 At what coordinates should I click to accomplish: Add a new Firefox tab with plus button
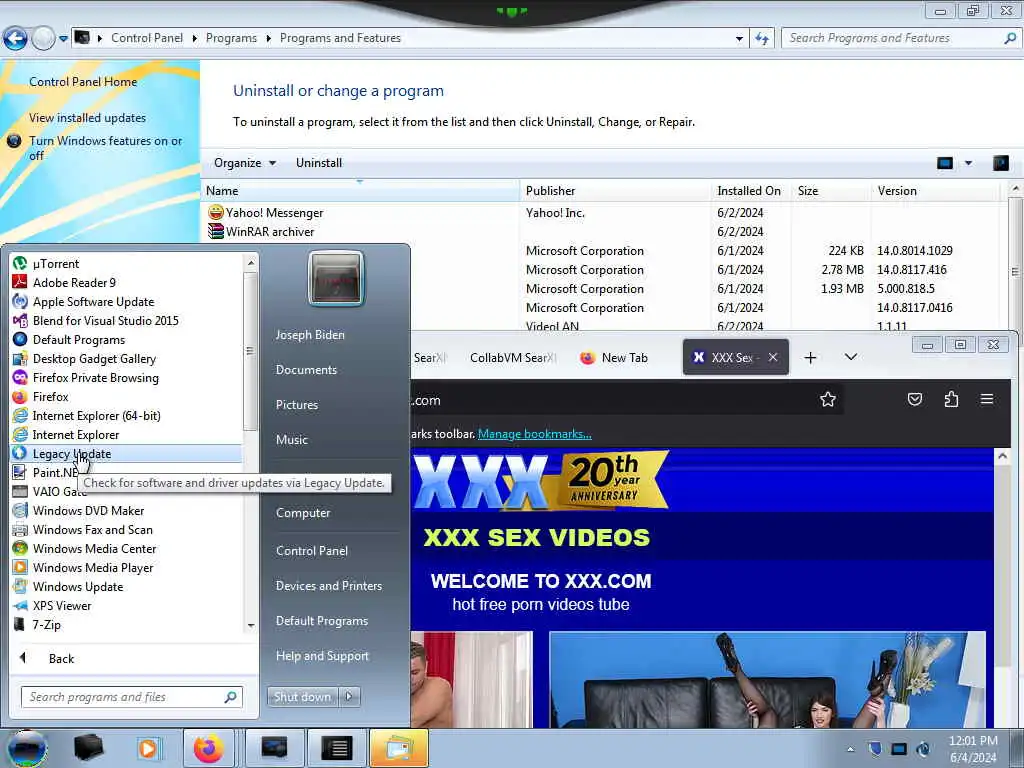tap(810, 357)
